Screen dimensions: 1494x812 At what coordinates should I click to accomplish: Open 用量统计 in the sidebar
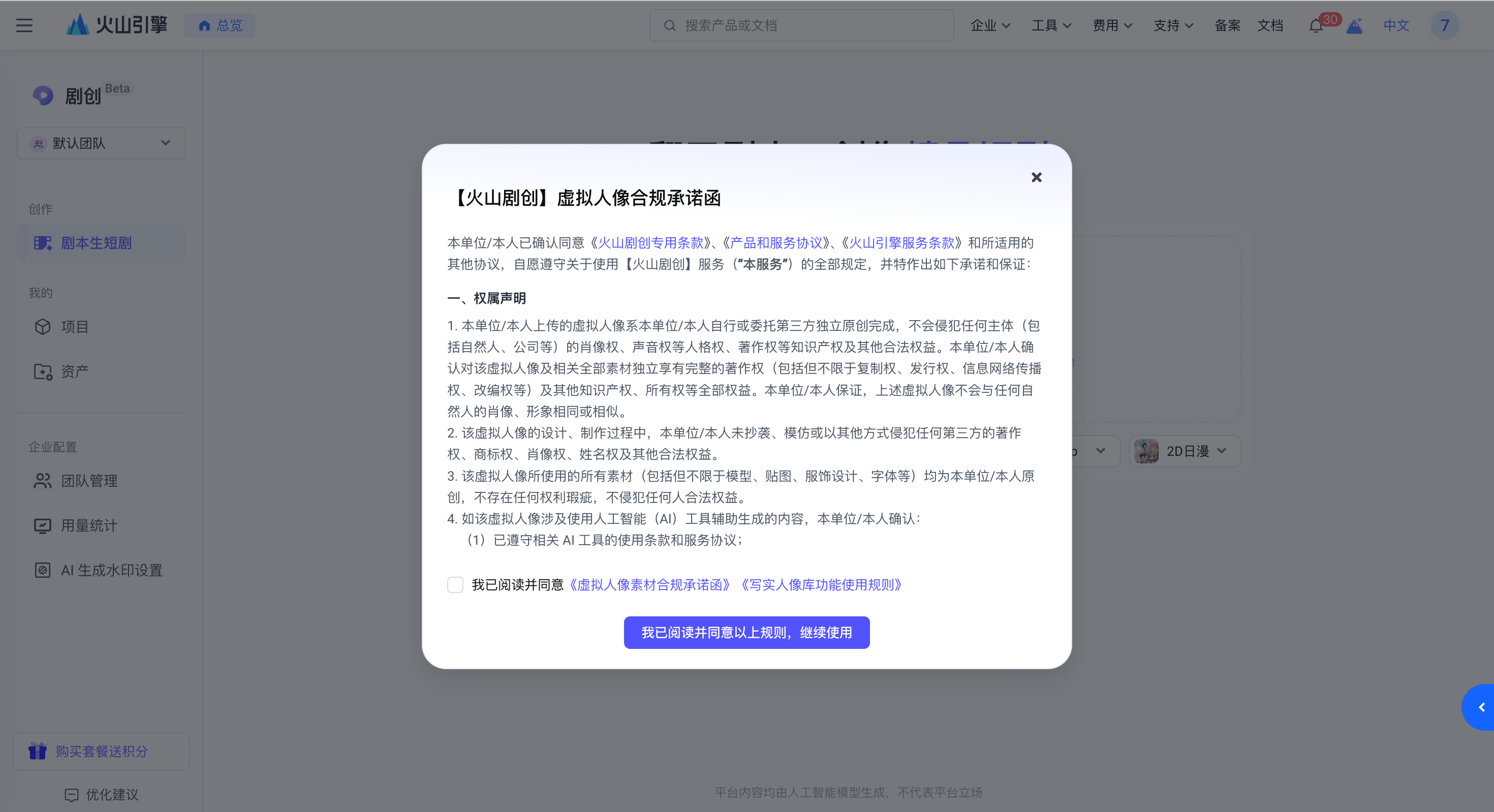coord(101,525)
